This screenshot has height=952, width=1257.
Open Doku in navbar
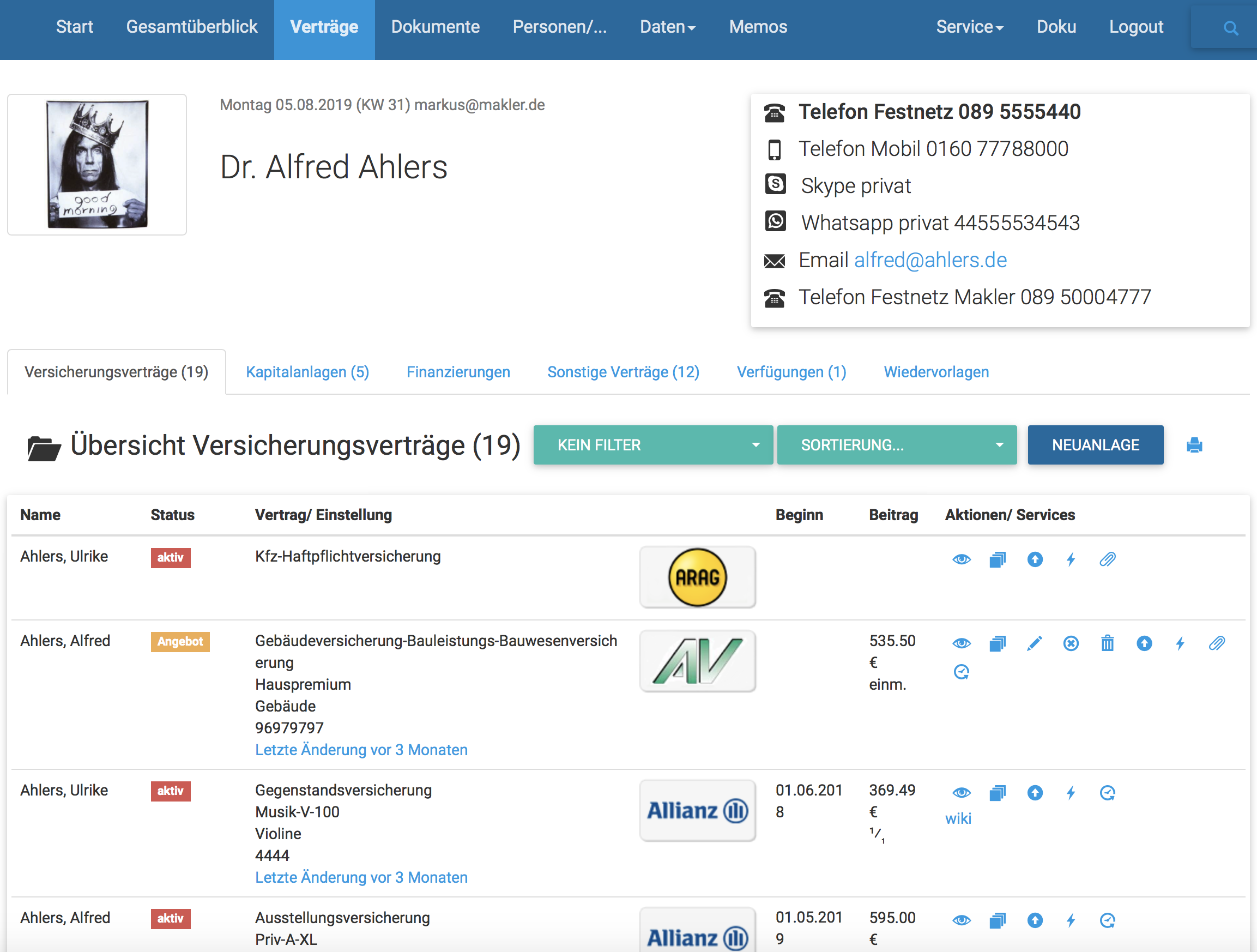click(1056, 27)
